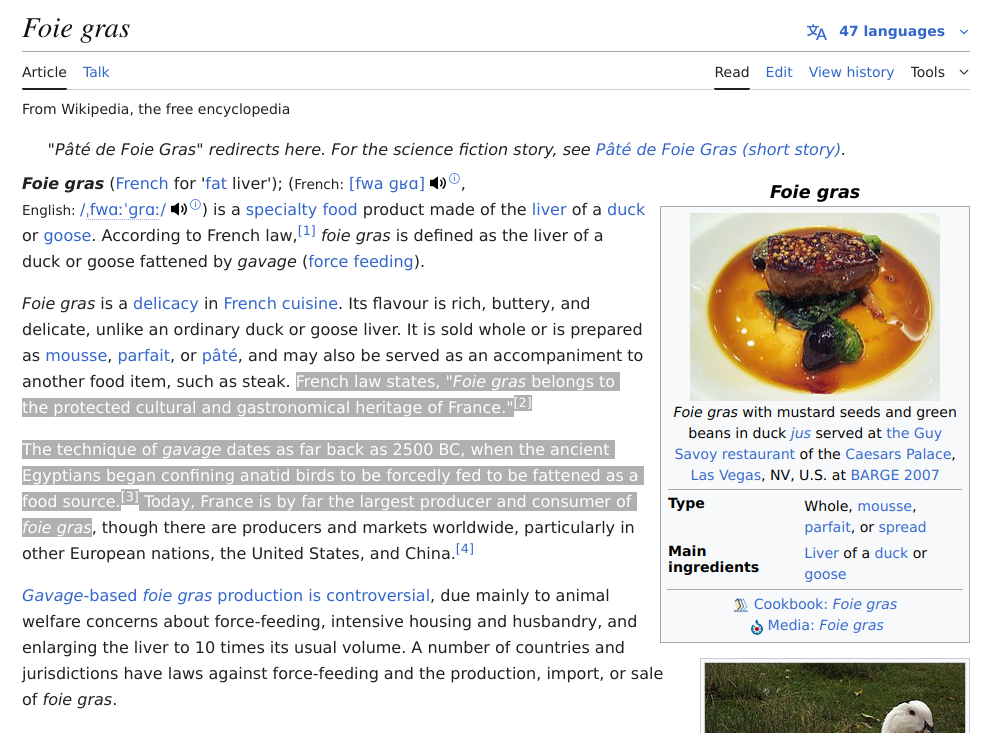Click the translate languages icon

pyautogui.click(x=816, y=32)
